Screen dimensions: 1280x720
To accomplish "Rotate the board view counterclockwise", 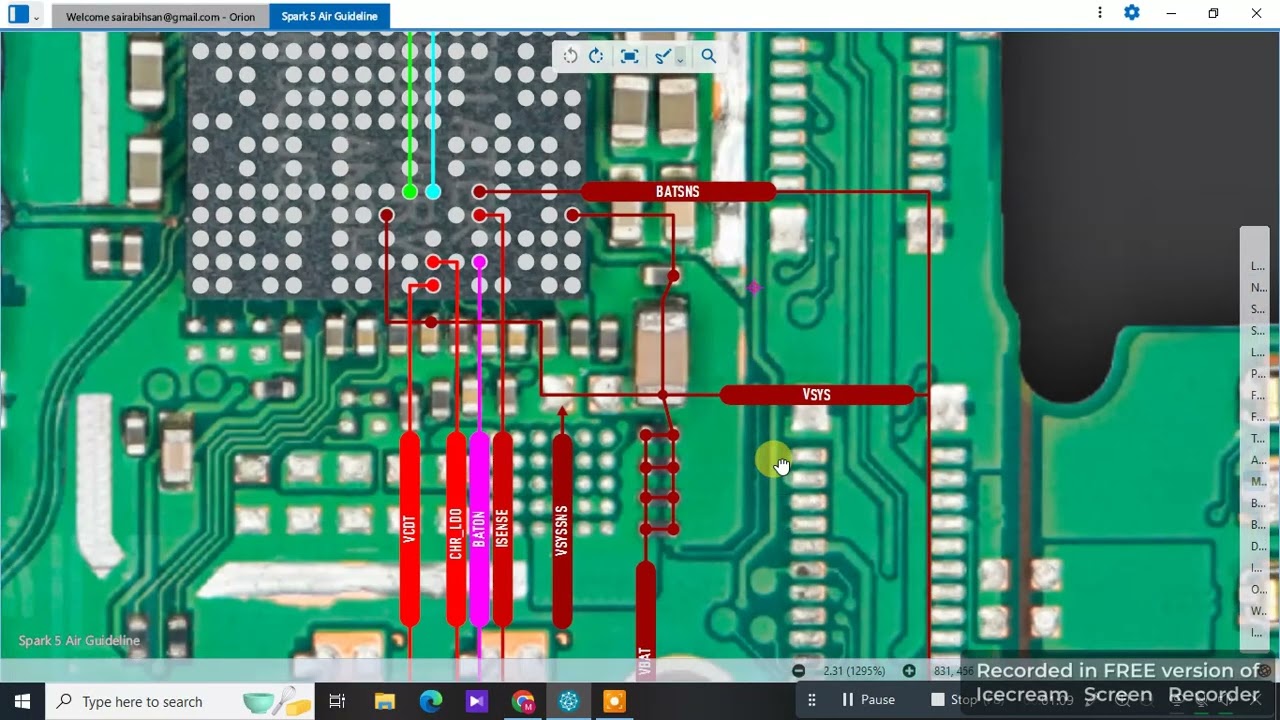I will coord(570,56).
